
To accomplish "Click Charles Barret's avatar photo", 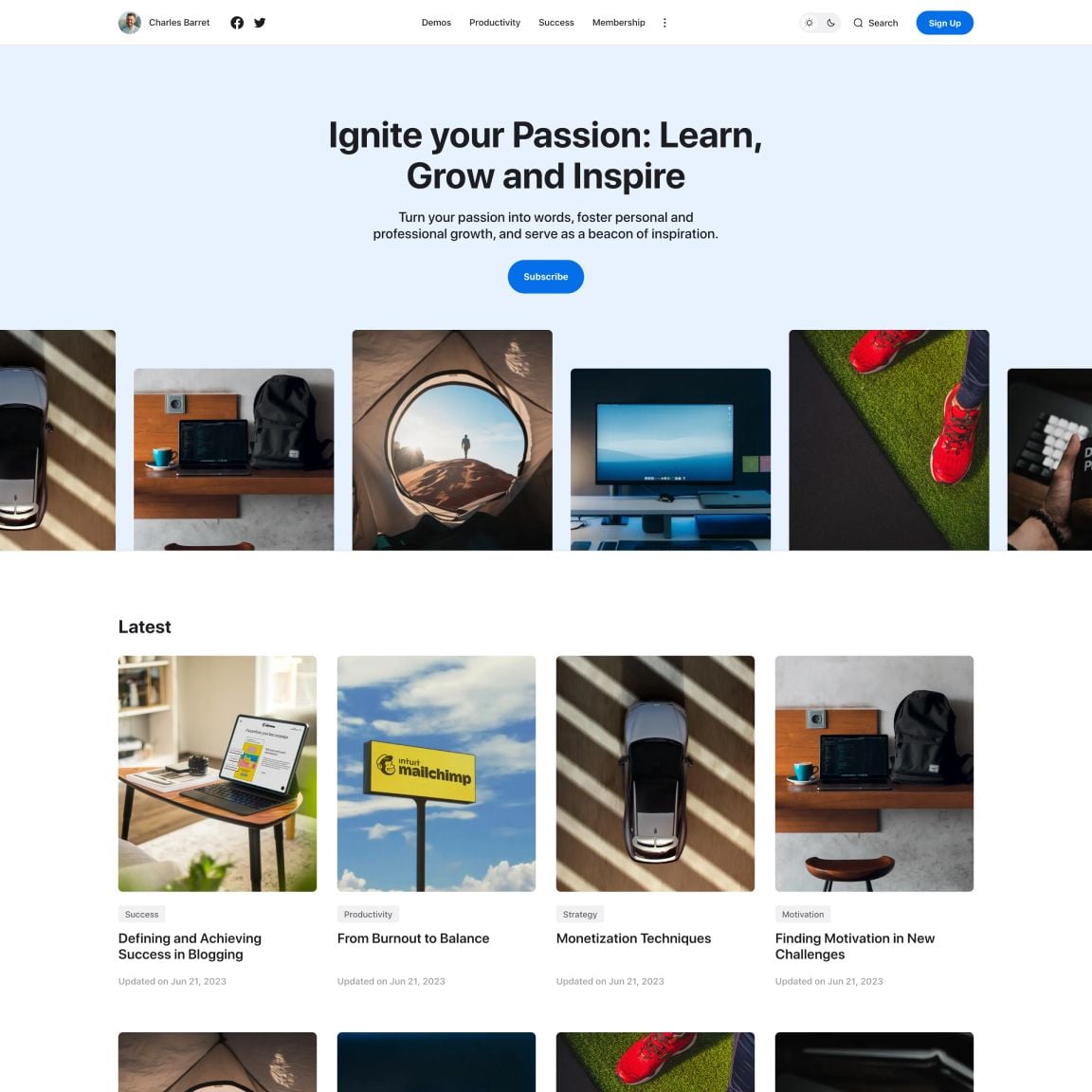I will point(130,23).
